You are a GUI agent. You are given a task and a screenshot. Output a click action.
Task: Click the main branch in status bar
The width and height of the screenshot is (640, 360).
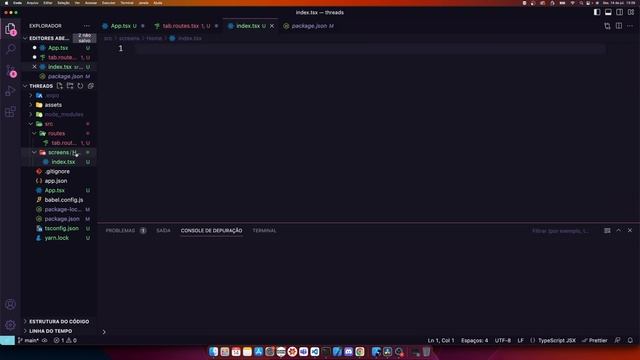28,340
